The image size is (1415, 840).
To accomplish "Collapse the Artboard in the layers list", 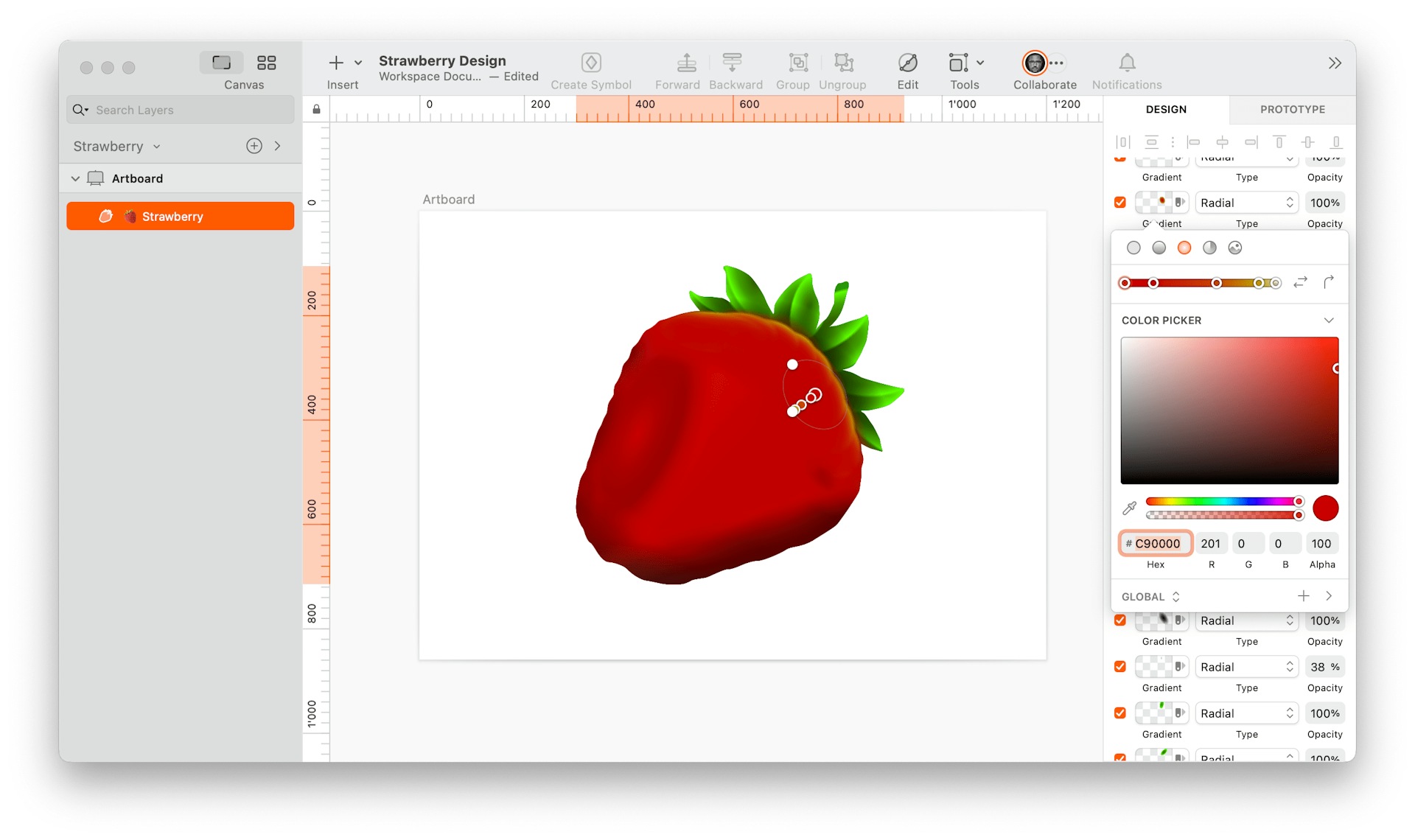I will (x=75, y=178).
